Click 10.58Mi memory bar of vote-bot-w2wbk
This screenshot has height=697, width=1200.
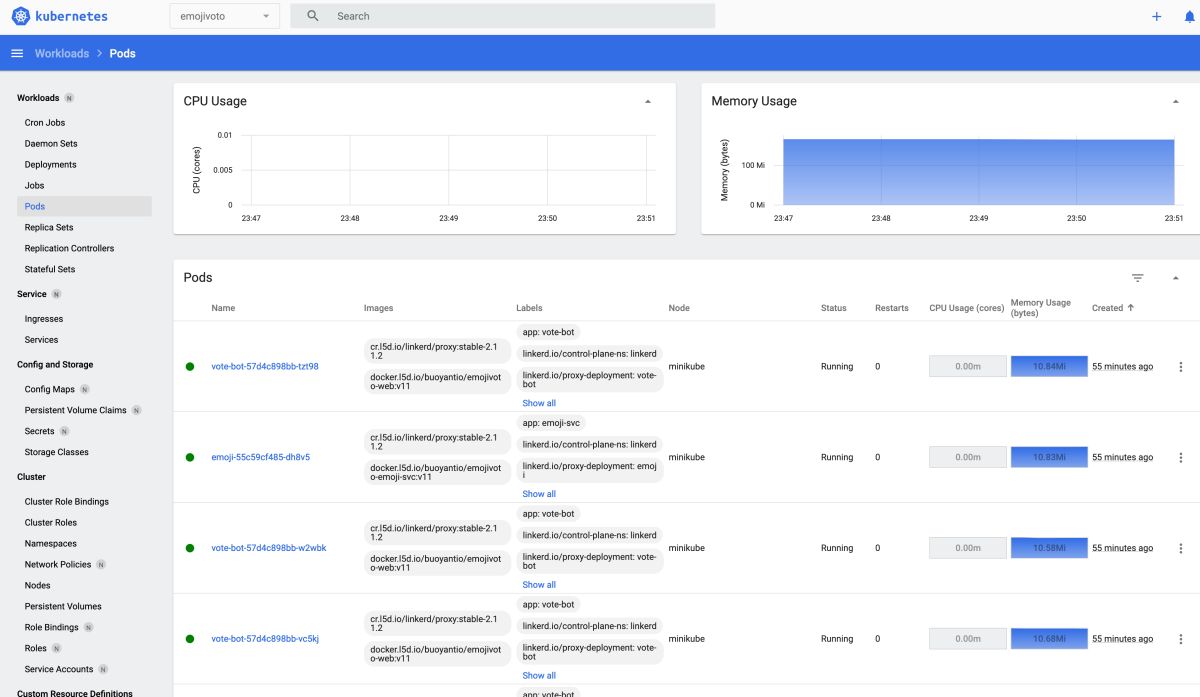[x=1049, y=548]
